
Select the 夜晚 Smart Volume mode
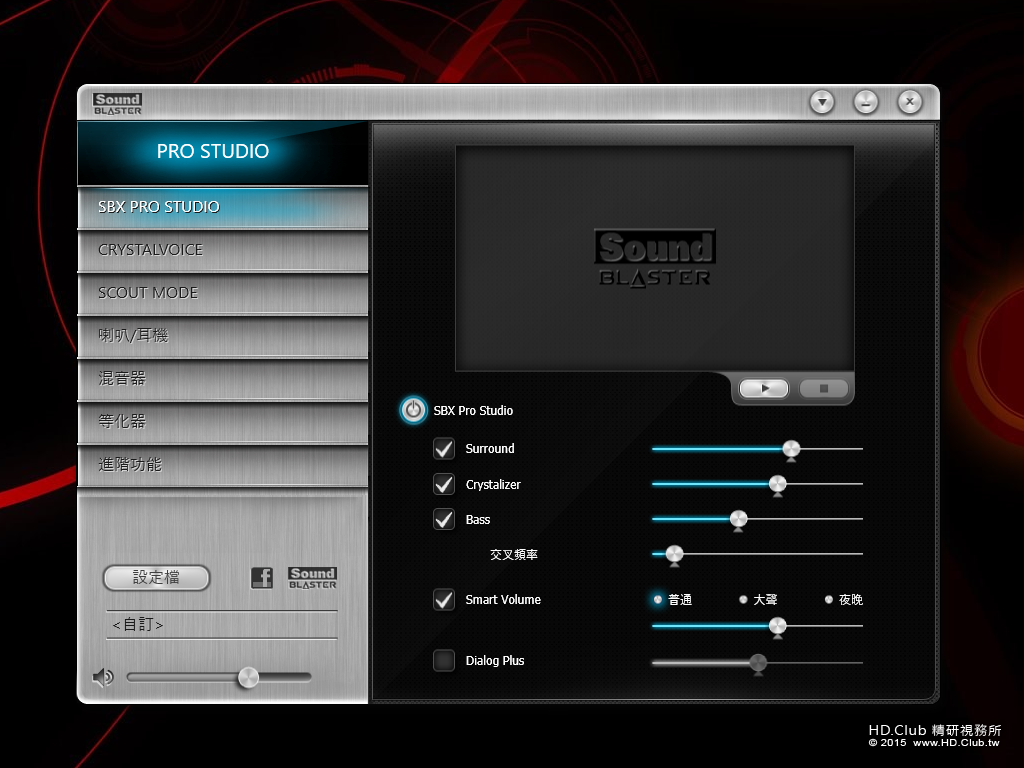829,600
